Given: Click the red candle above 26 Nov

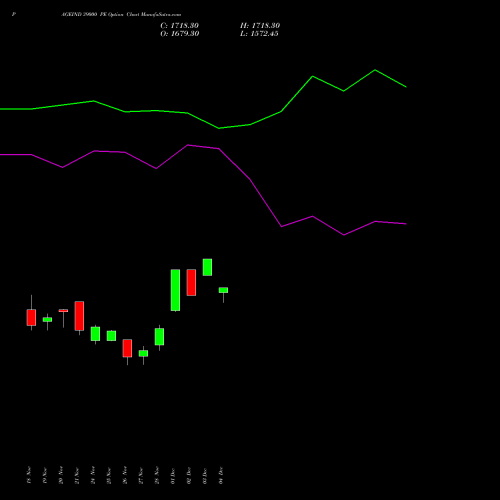Looking at the screenshot, I should [x=127, y=348].
